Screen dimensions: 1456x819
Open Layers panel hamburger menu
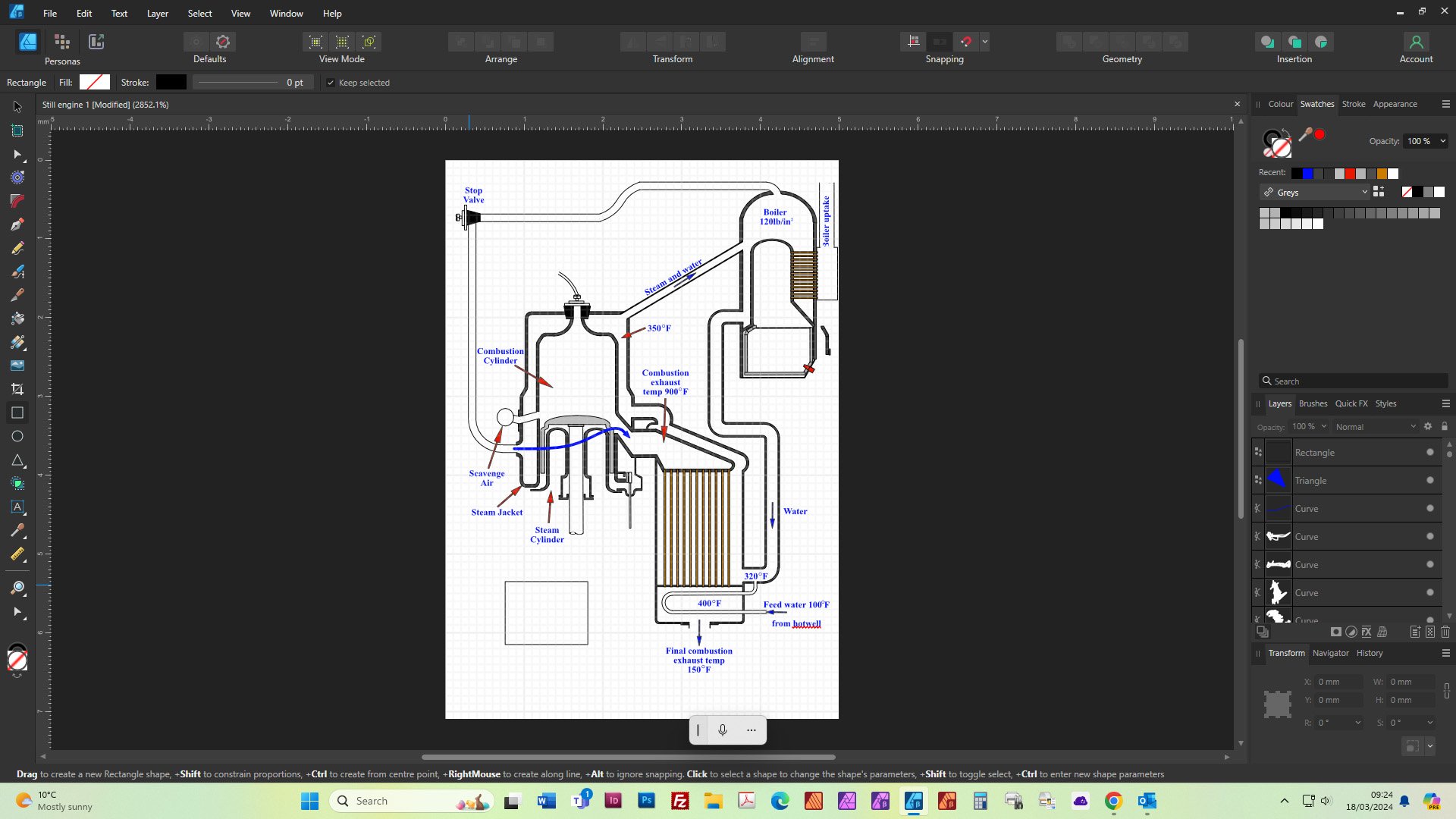[x=1446, y=404]
